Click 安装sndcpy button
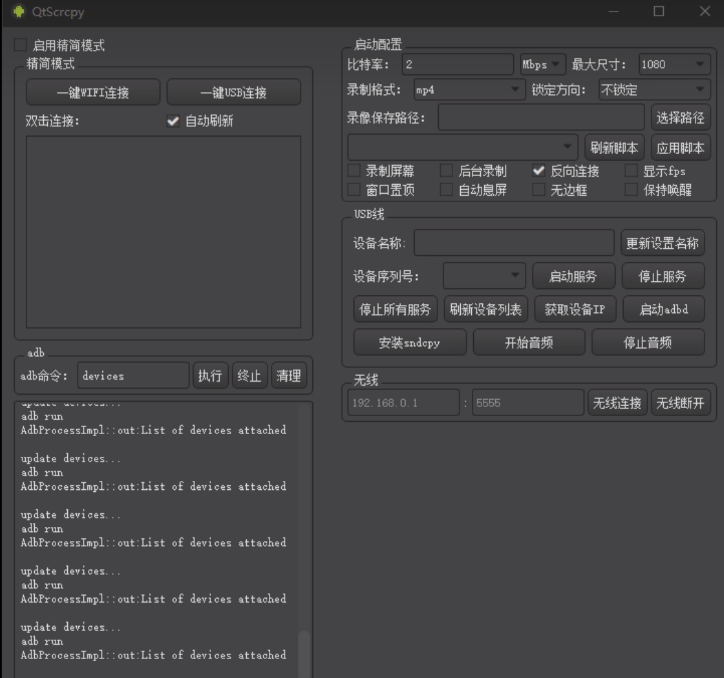 pos(410,342)
